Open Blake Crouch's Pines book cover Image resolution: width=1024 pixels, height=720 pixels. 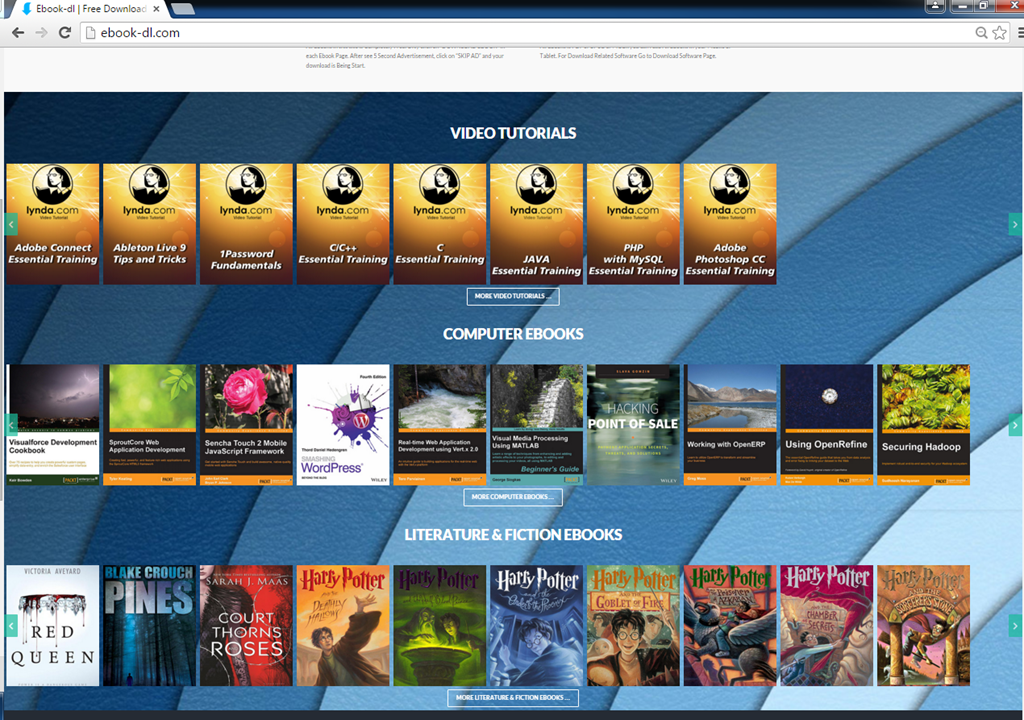tap(150, 625)
